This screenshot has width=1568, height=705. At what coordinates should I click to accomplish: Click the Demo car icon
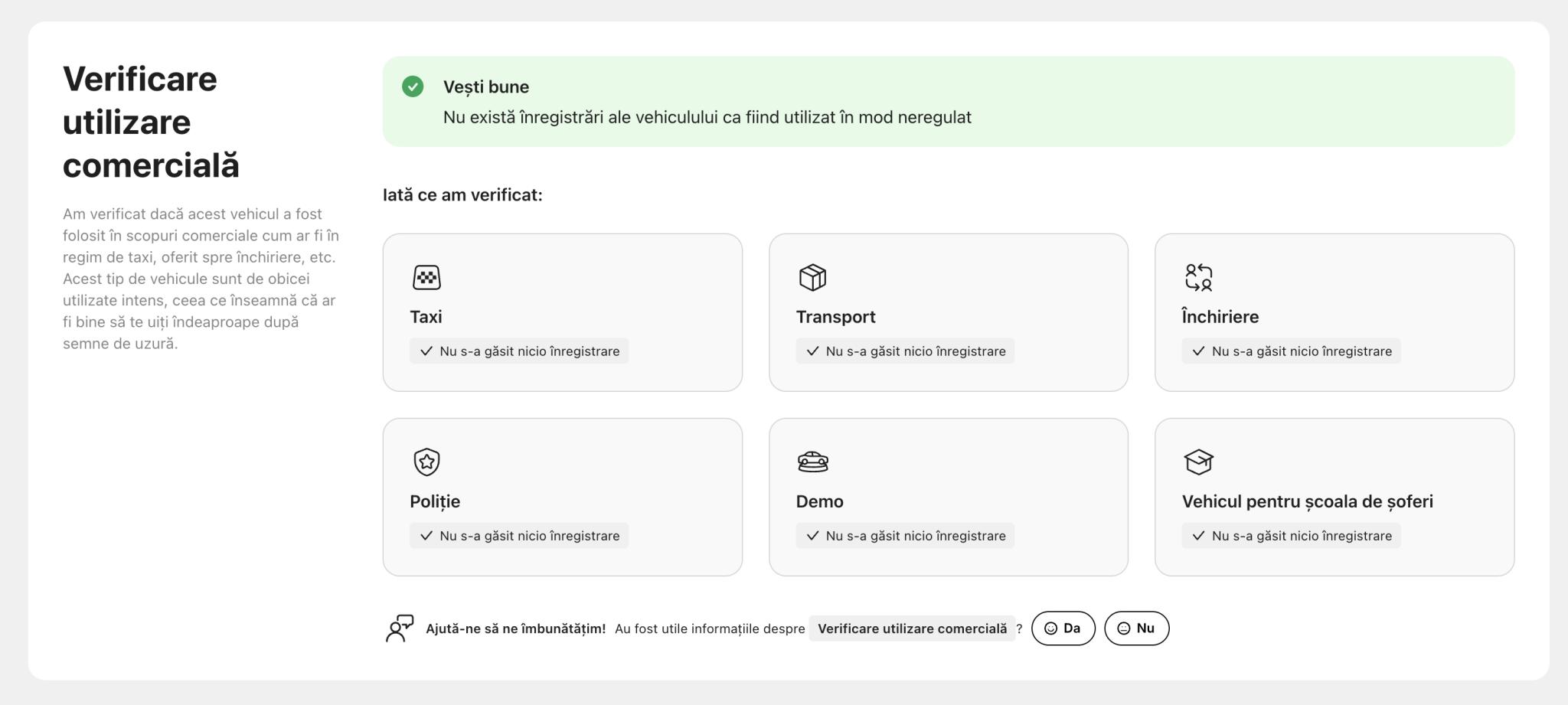812,462
